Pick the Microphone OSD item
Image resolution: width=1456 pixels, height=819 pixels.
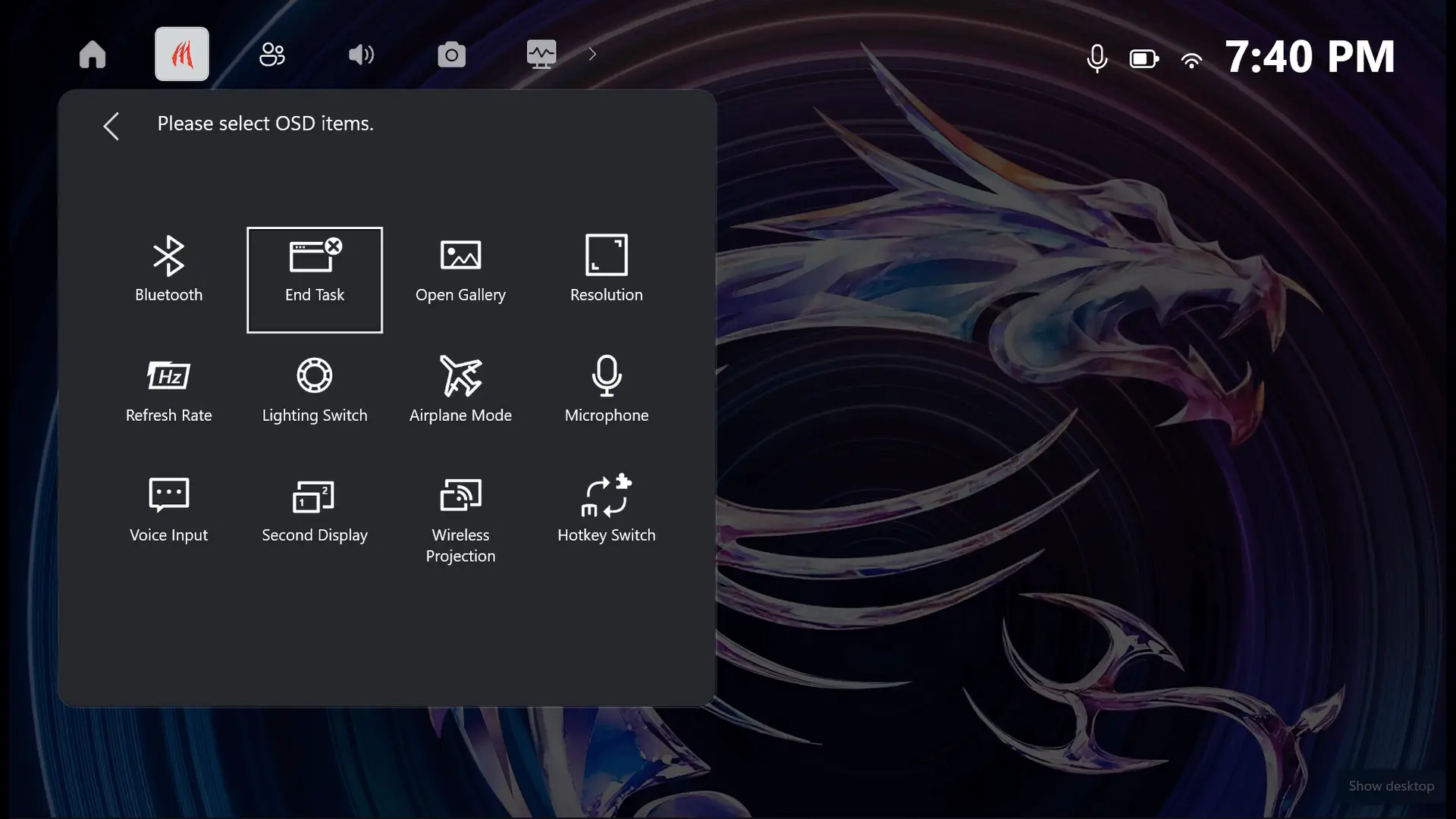click(606, 390)
